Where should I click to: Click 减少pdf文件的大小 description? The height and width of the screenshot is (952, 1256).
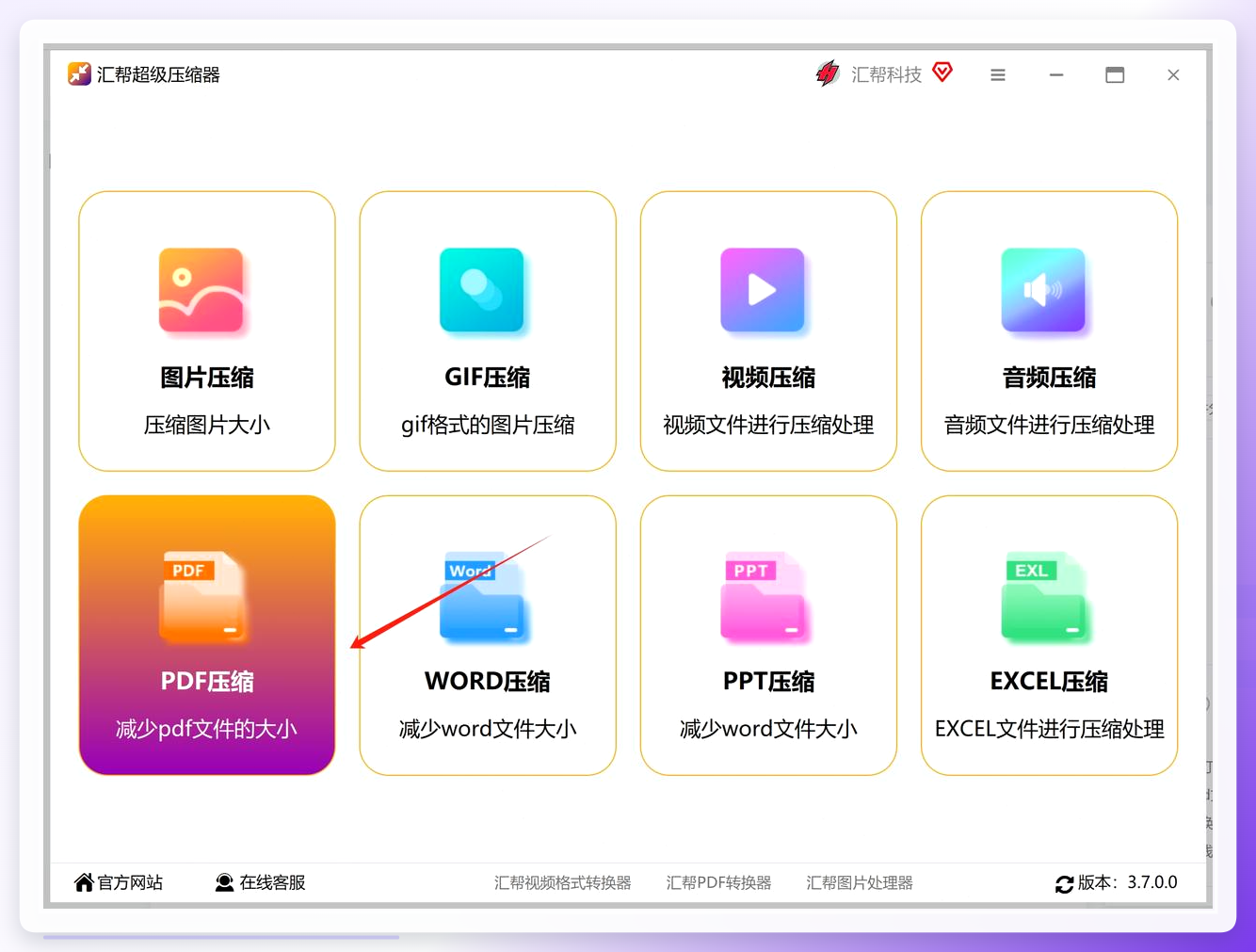(207, 729)
